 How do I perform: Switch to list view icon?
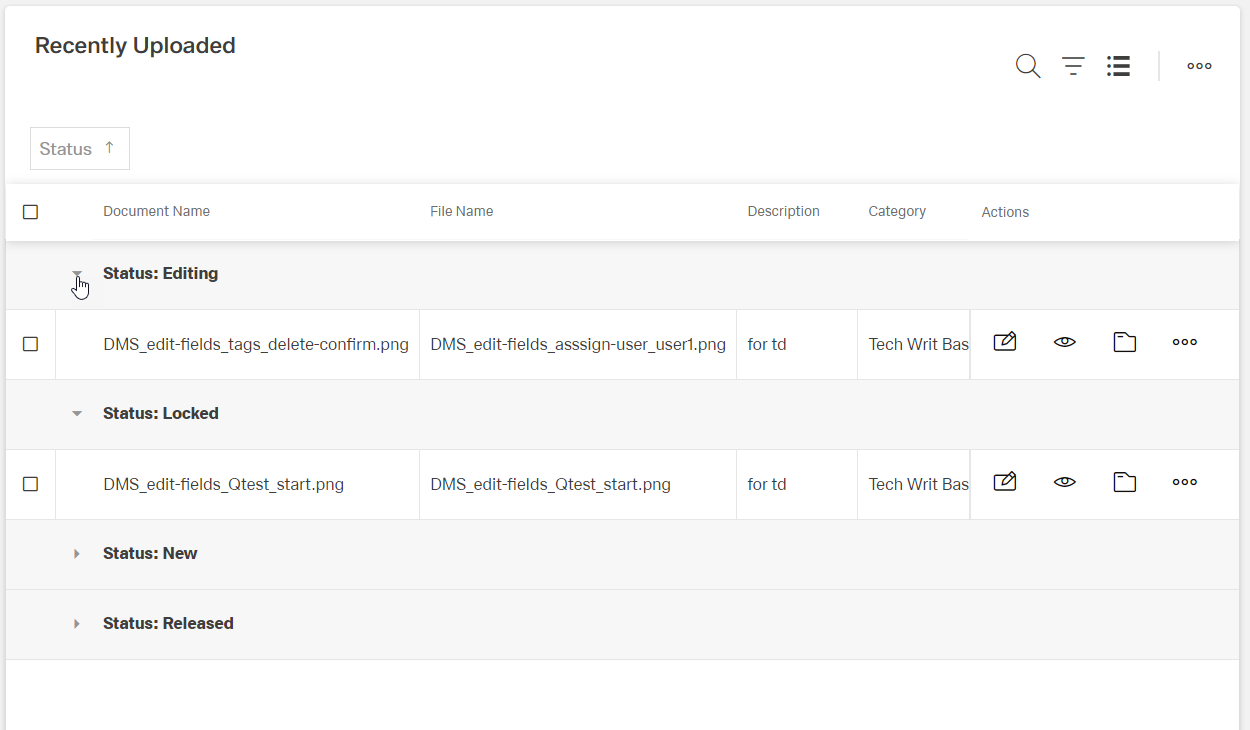1118,67
